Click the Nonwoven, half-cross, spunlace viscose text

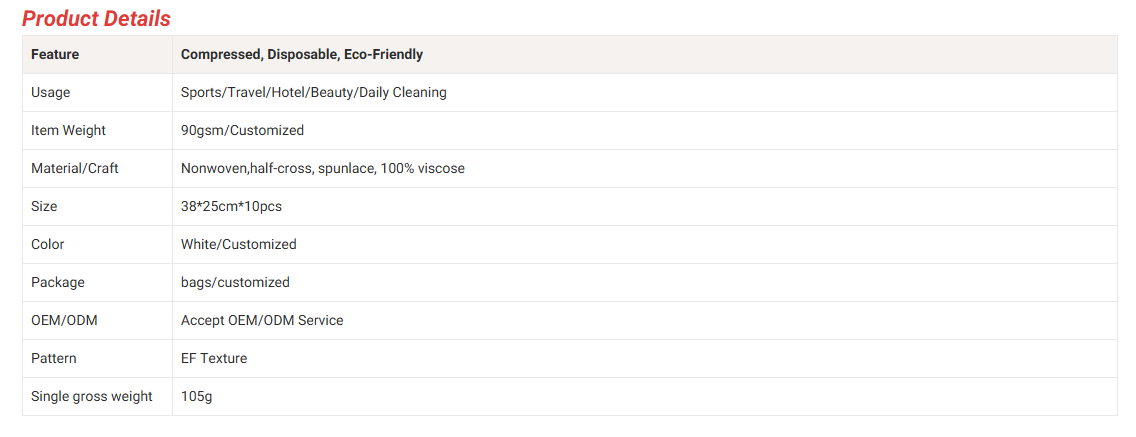pyautogui.click(x=322, y=168)
